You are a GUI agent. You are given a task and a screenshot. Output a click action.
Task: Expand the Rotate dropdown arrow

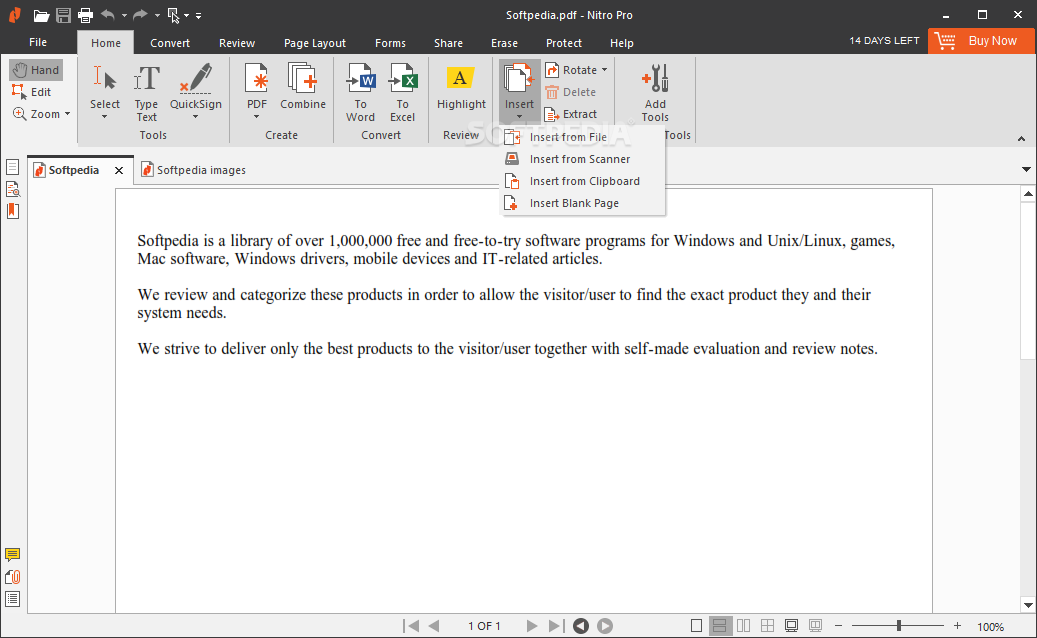click(x=605, y=70)
